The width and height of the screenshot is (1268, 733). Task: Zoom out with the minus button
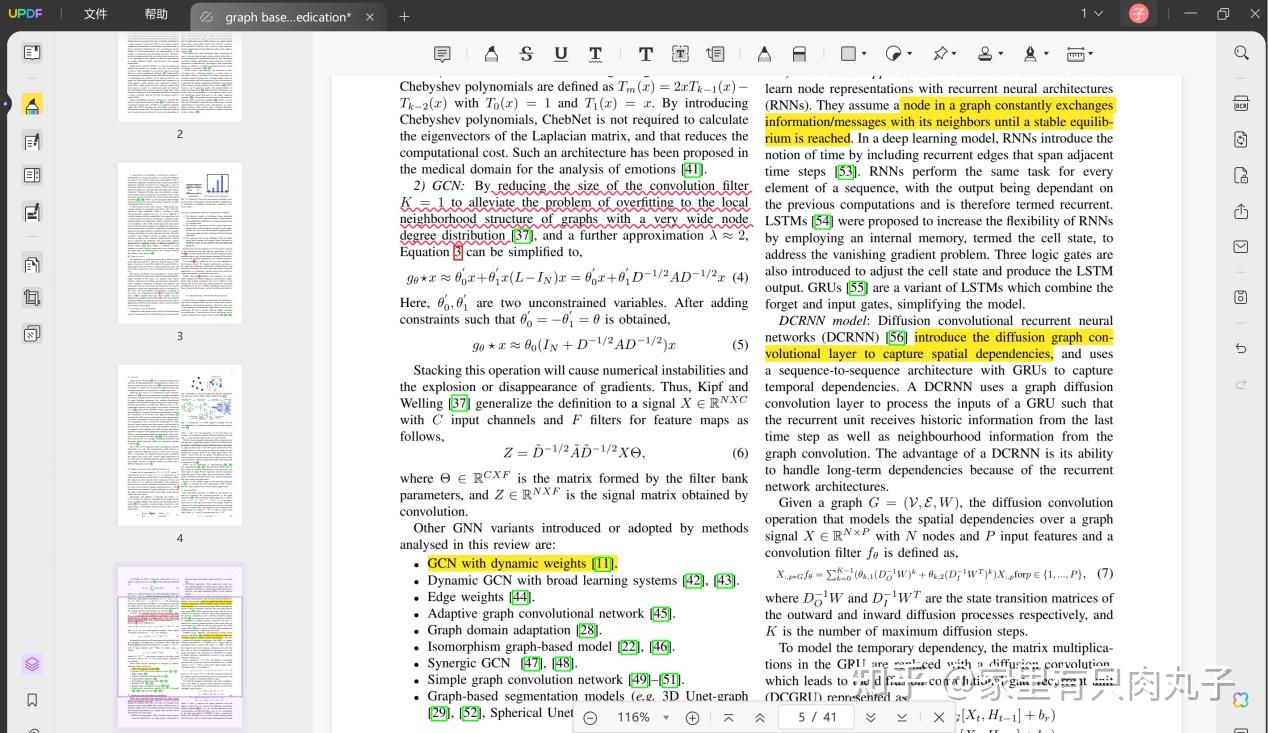590,717
